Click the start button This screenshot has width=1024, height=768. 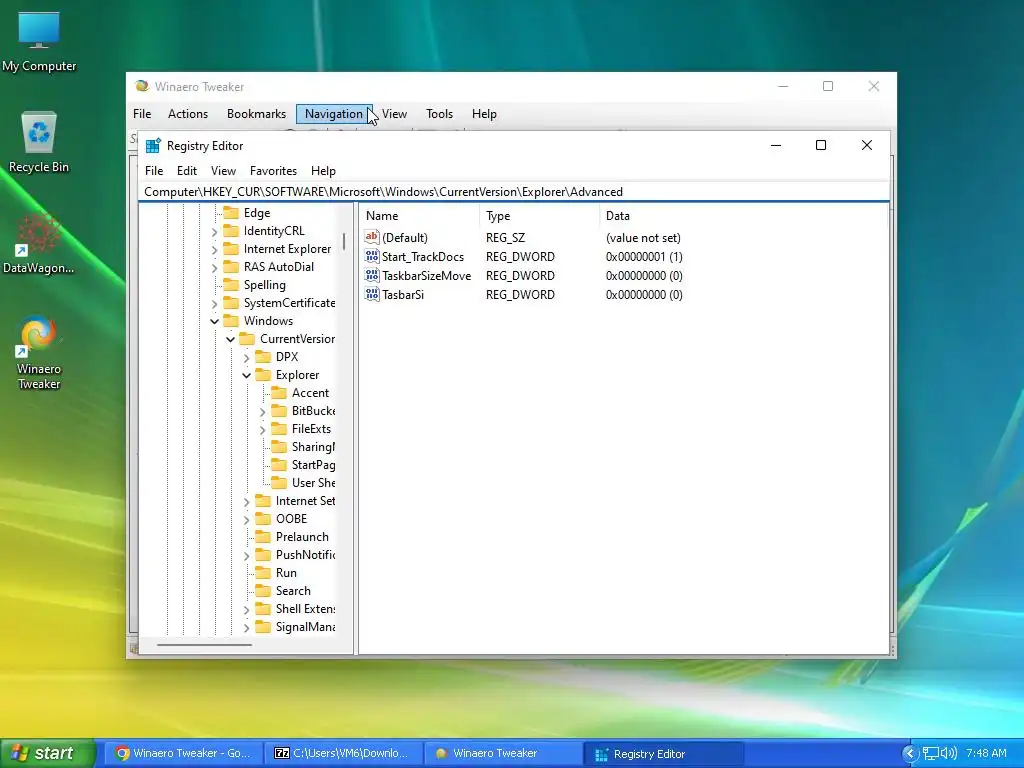click(47, 753)
